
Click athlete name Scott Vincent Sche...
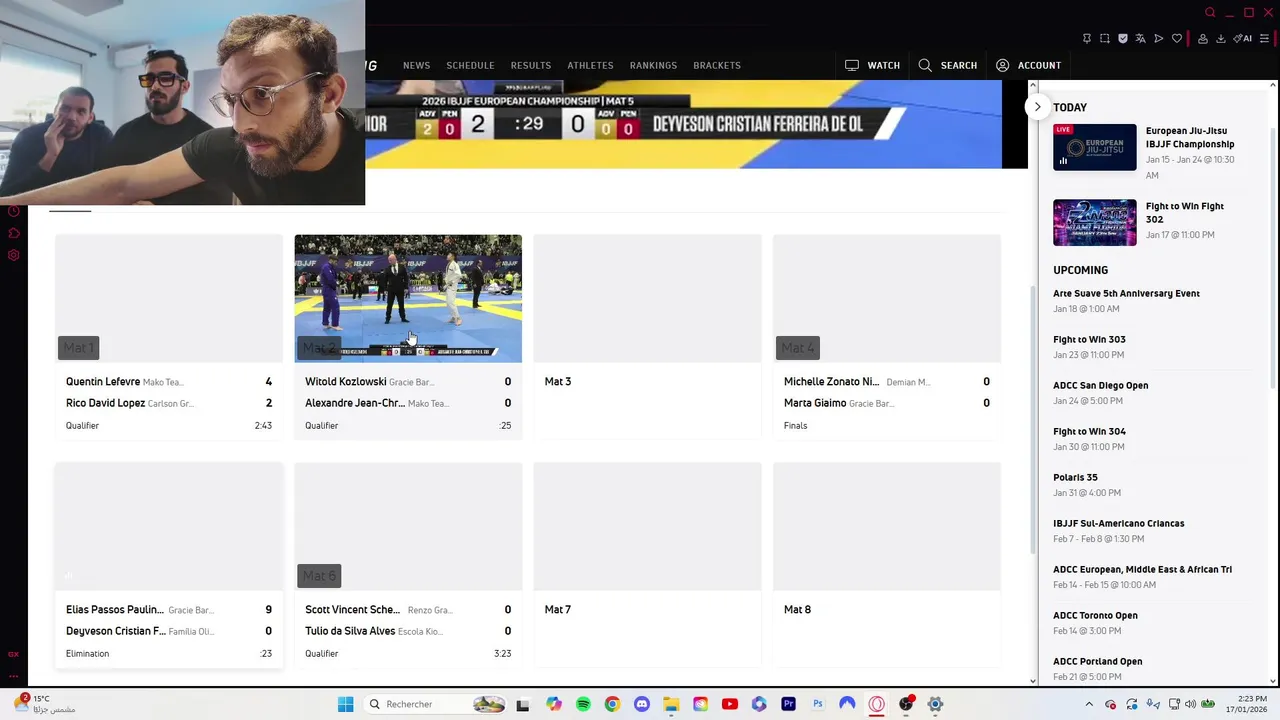(352, 609)
